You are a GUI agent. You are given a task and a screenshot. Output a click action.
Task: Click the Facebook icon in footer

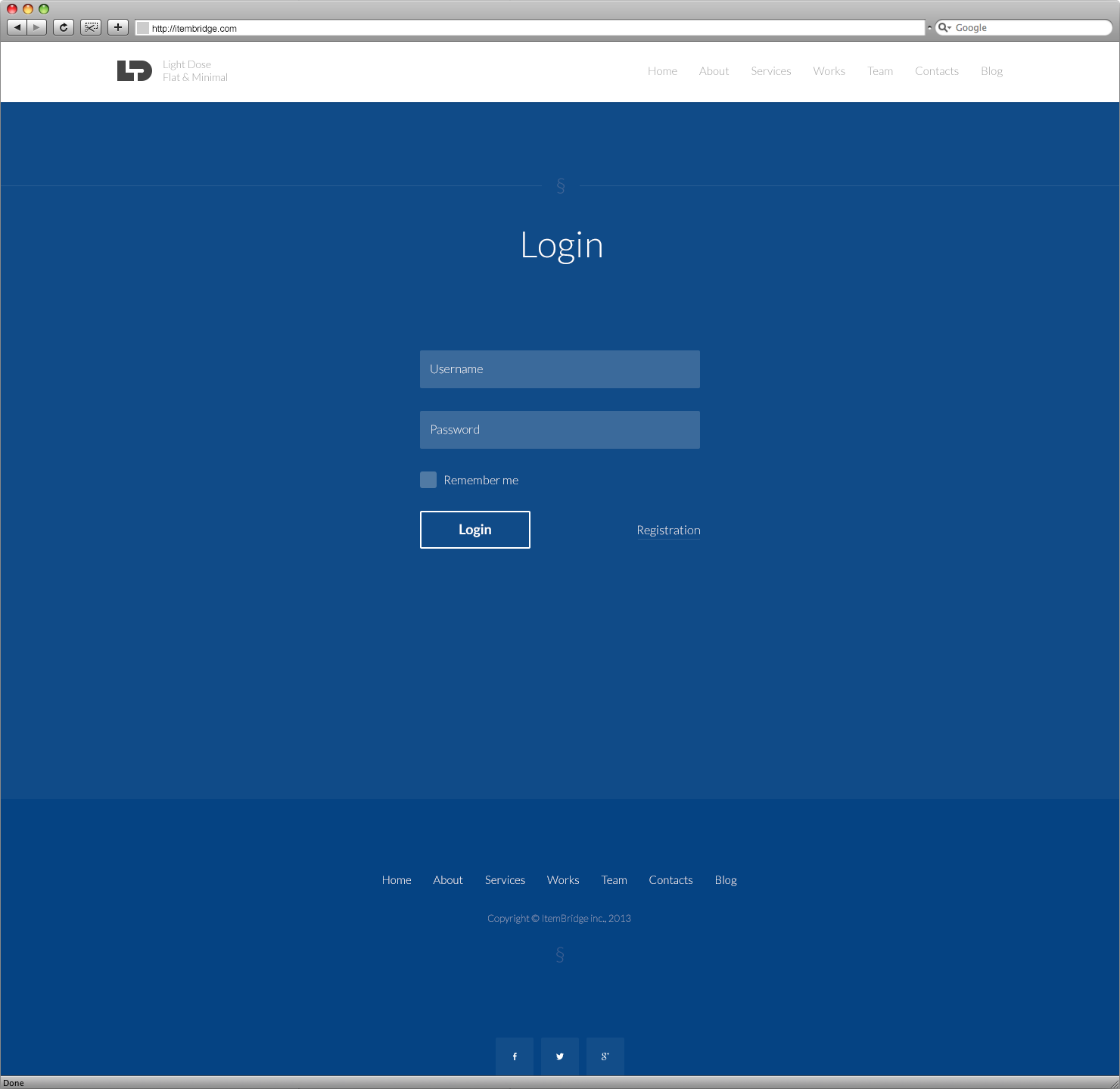[x=515, y=1056]
